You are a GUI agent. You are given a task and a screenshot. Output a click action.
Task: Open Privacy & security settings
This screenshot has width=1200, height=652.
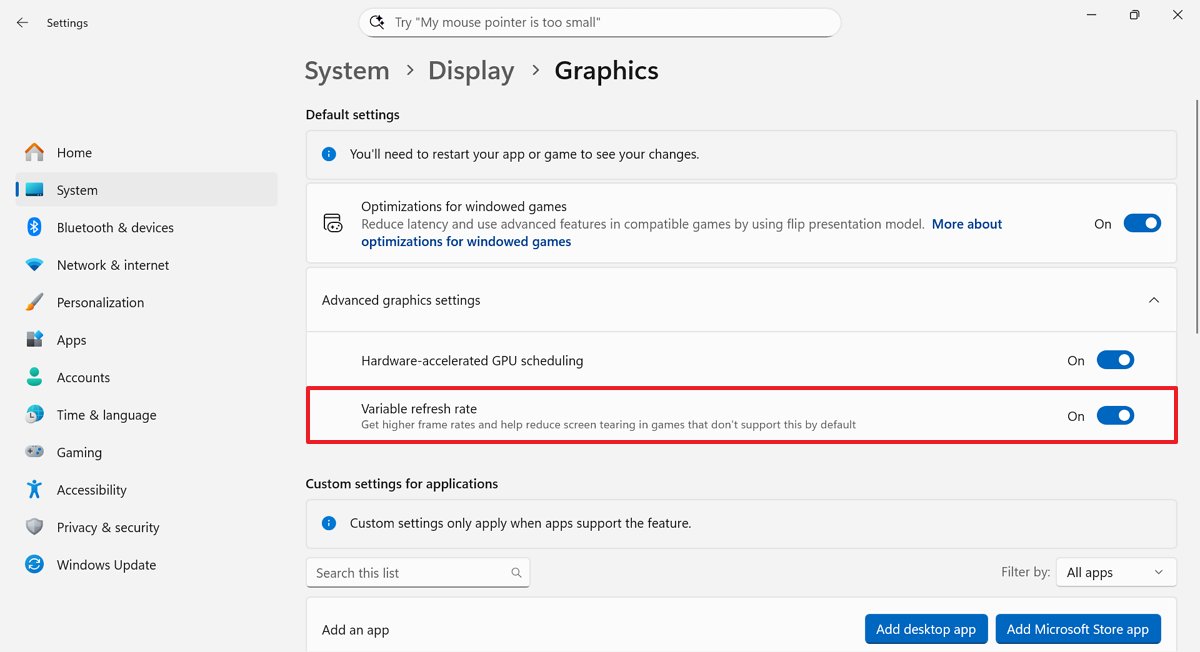point(33,527)
